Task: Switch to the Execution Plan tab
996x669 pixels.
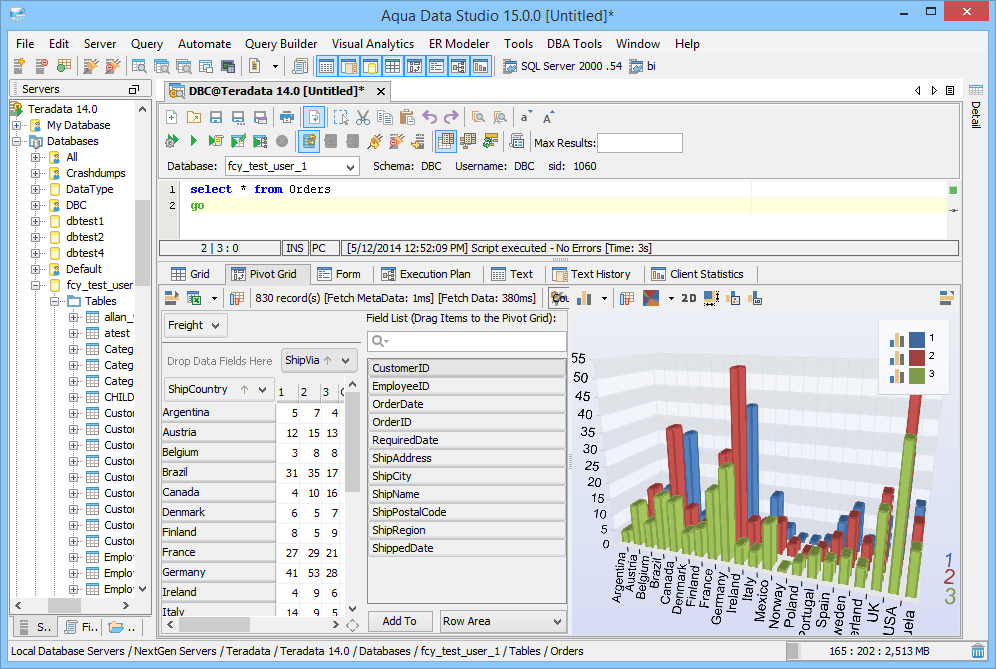Action: 426,274
